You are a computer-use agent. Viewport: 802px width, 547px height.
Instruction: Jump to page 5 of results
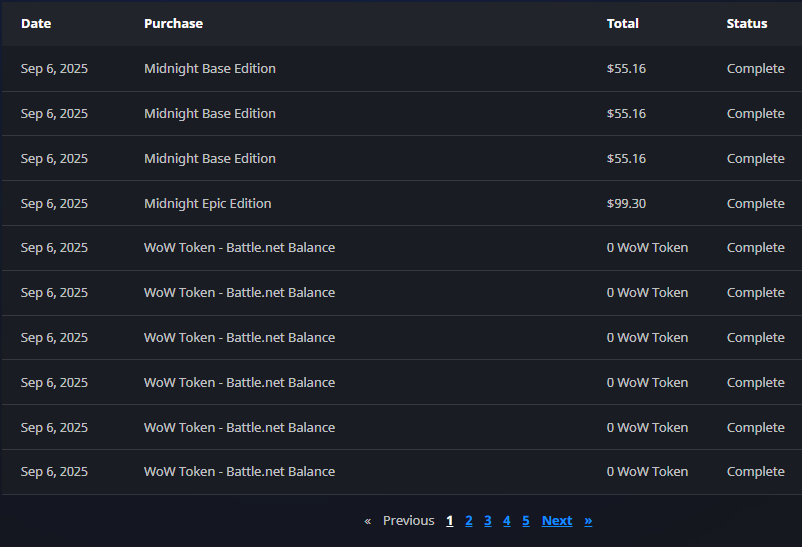point(525,520)
